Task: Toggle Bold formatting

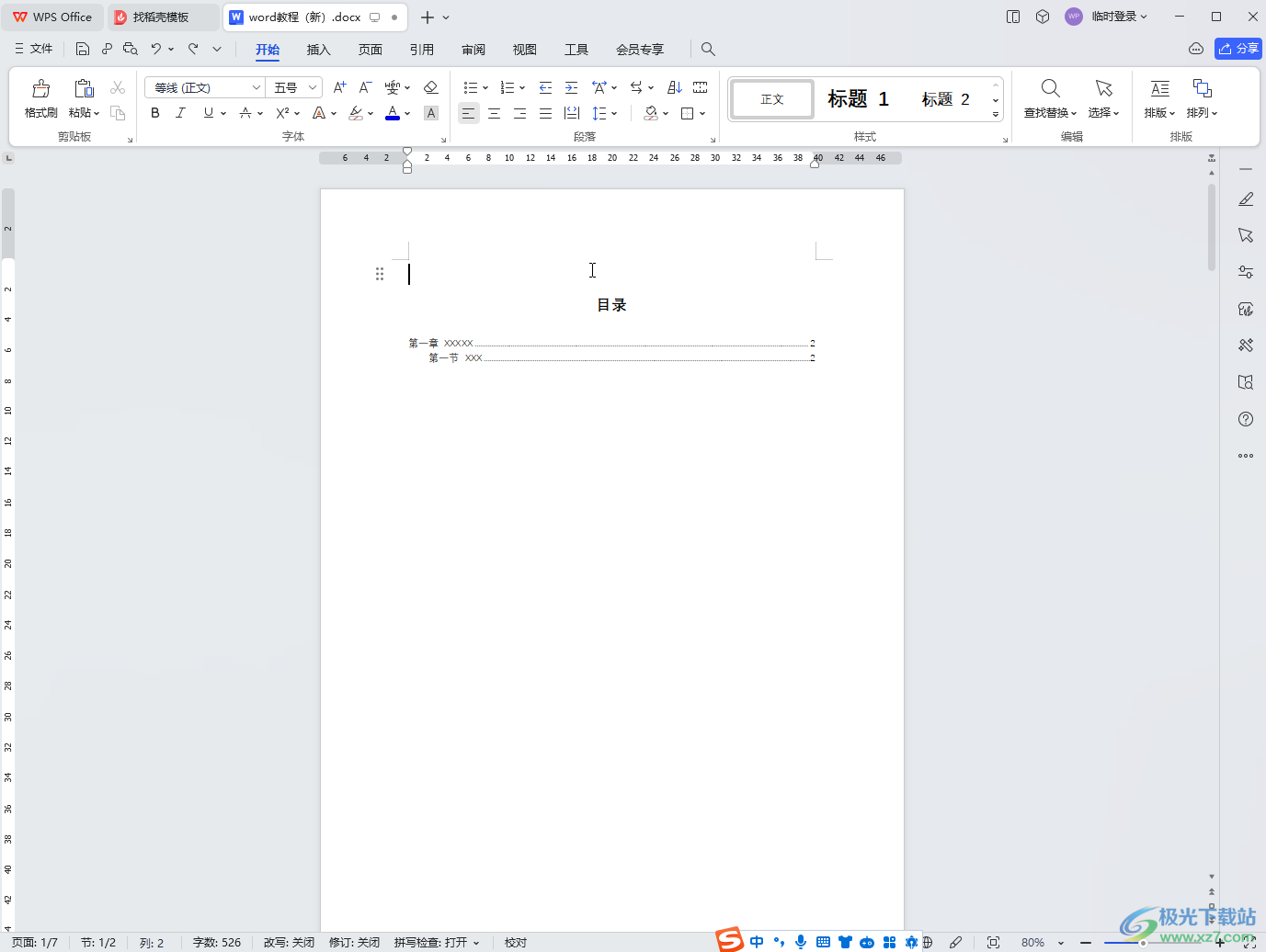Action: tap(155, 113)
